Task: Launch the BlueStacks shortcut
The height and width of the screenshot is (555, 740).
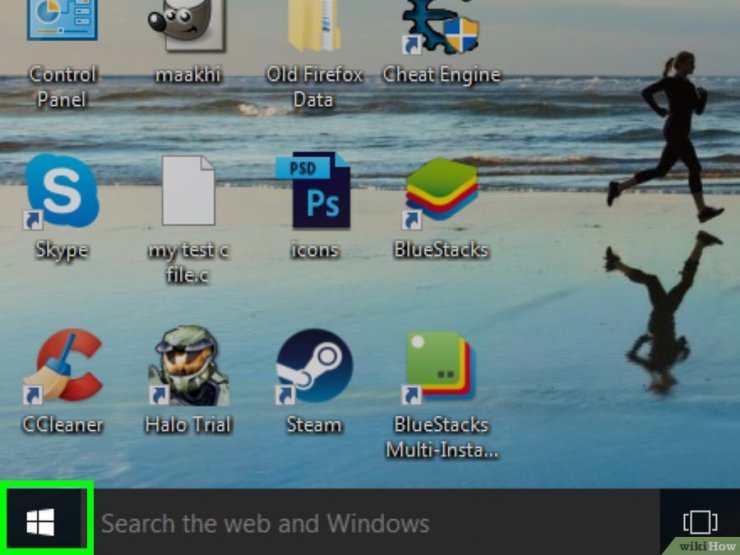Action: pyautogui.click(x=441, y=193)
